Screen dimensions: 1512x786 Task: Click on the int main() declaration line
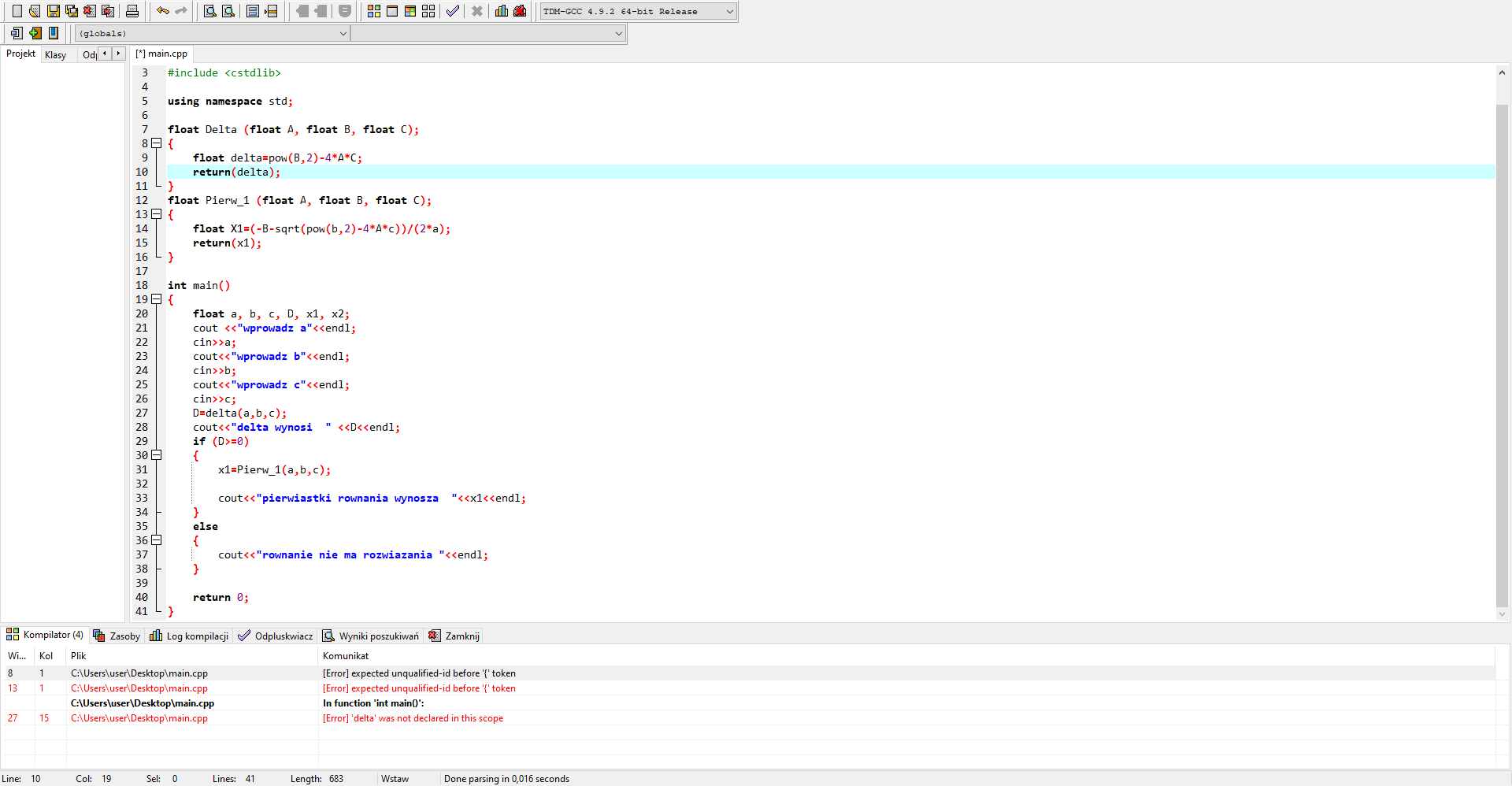198,285
